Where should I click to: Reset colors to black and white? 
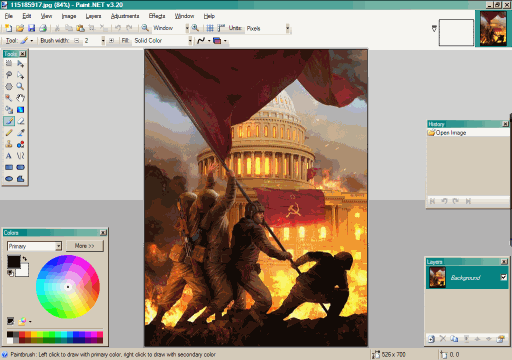(11, 273)
